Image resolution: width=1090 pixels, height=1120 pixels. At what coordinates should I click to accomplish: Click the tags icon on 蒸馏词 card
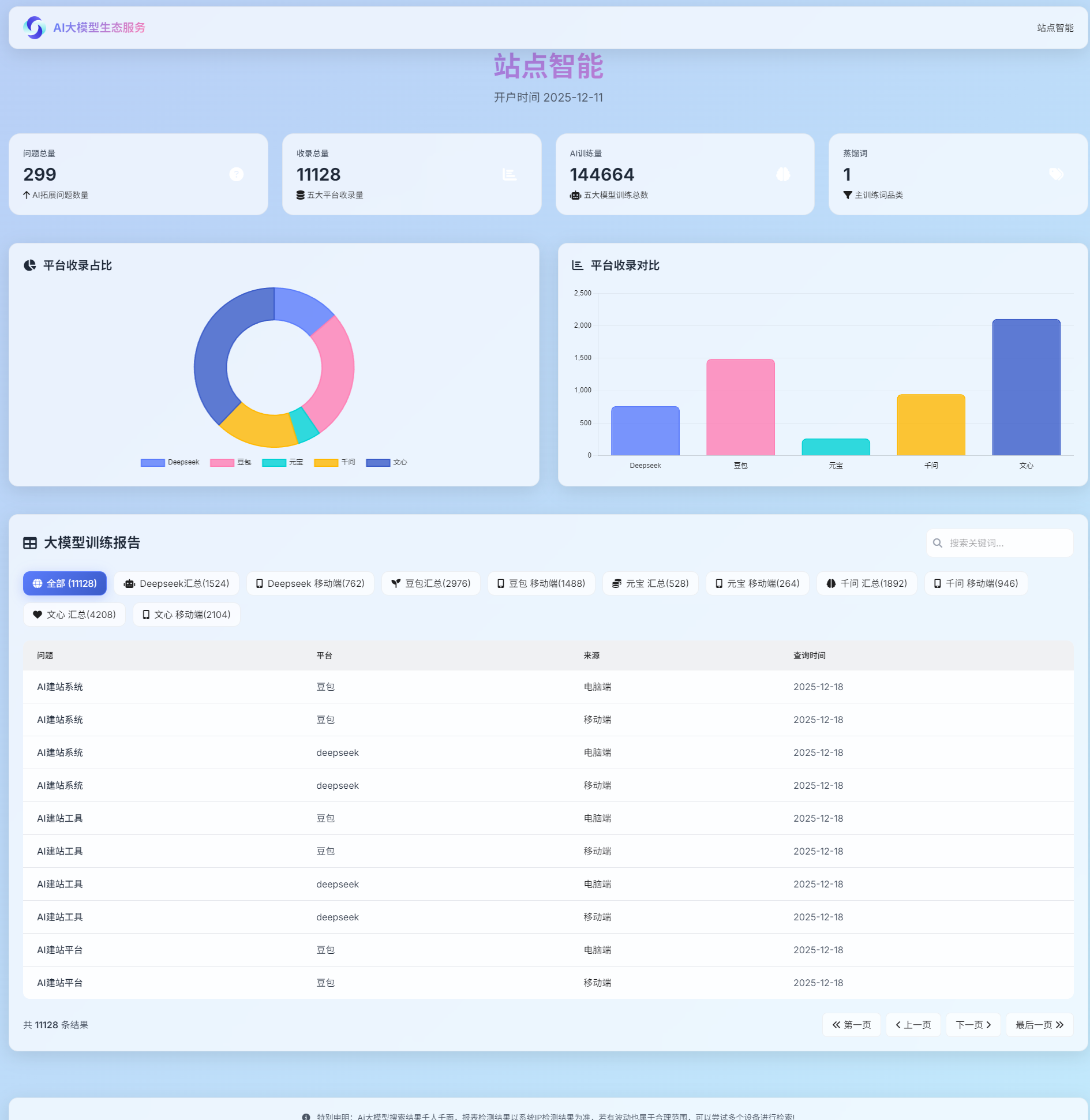pos(1057,174)
